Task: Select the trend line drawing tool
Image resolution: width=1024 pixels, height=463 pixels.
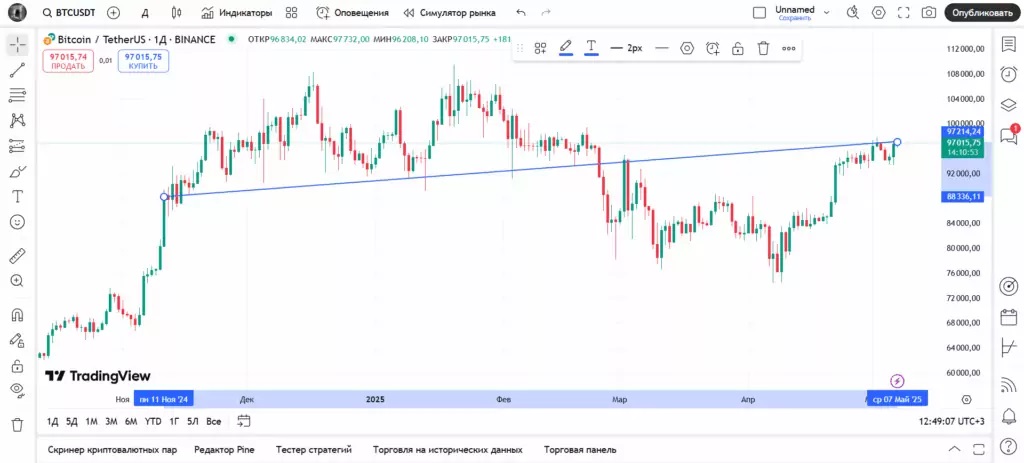Action: click(18, 70)
